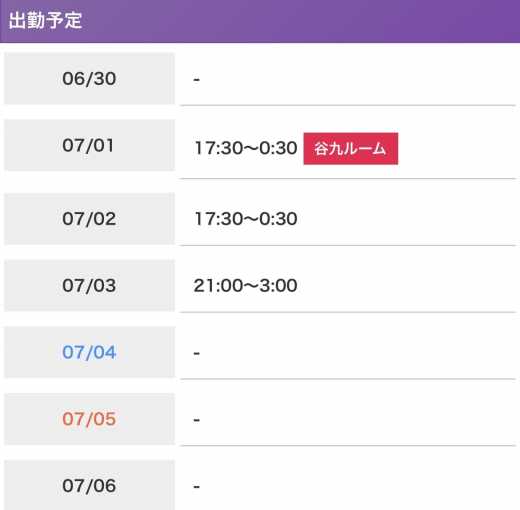Image resolution: width=520 pixels, height=510 pixels.
Task: Click the dash entry for 07/04
Action: coord(197,353)
